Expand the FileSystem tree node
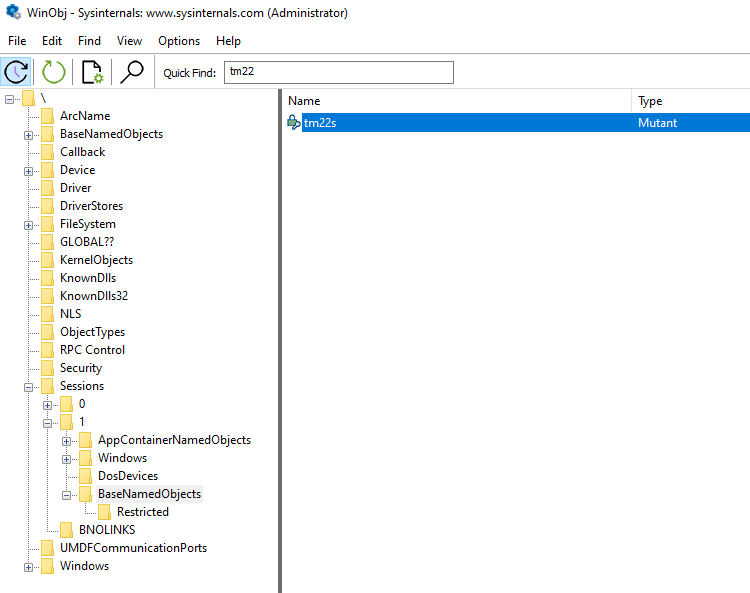Viewport: 750px width, 593px height. [x=29, y=224]
